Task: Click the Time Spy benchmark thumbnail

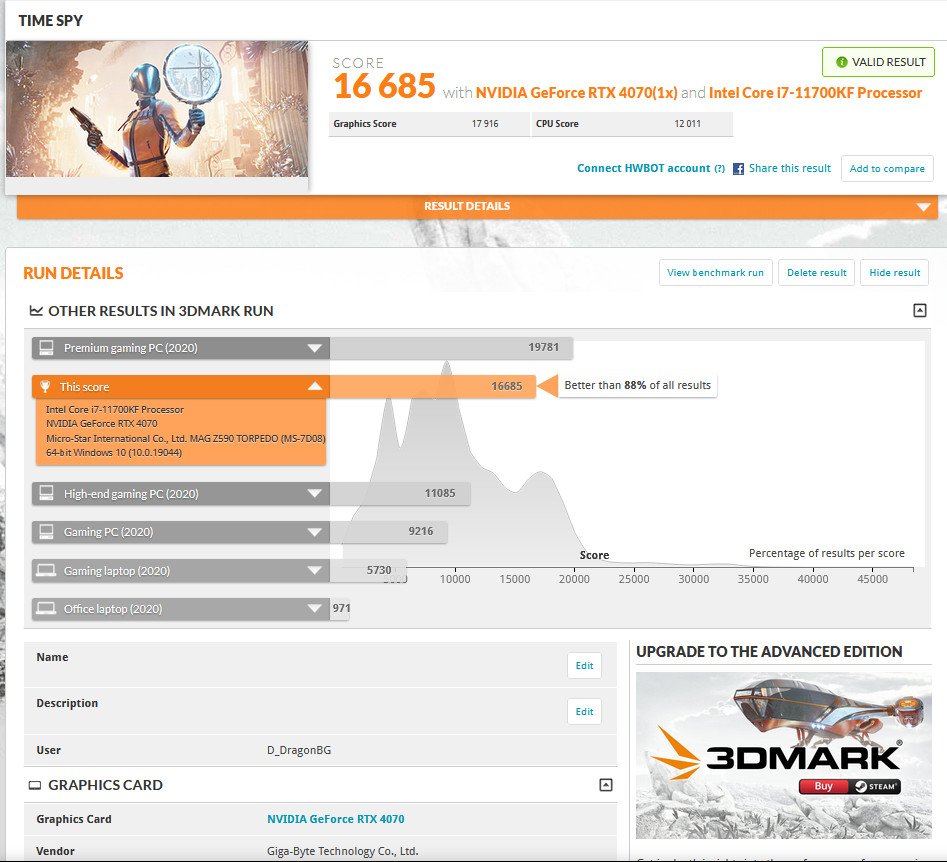Action: tap(157, 109)
